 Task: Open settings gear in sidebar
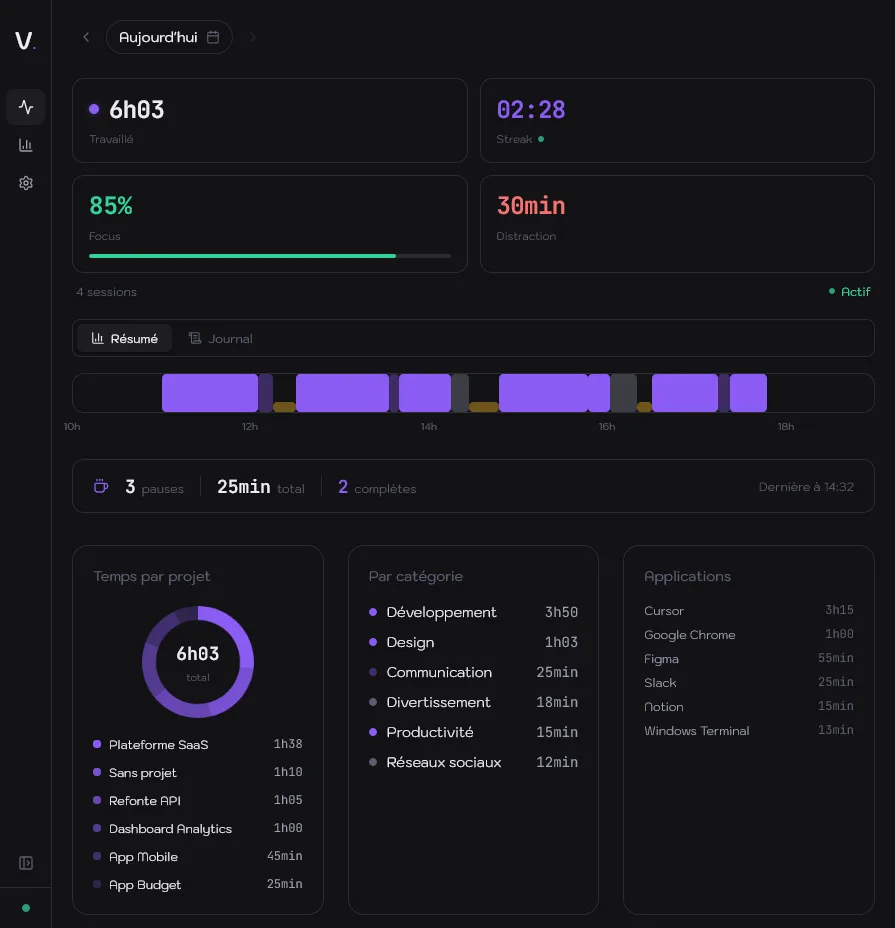click(x=25, y=183)
